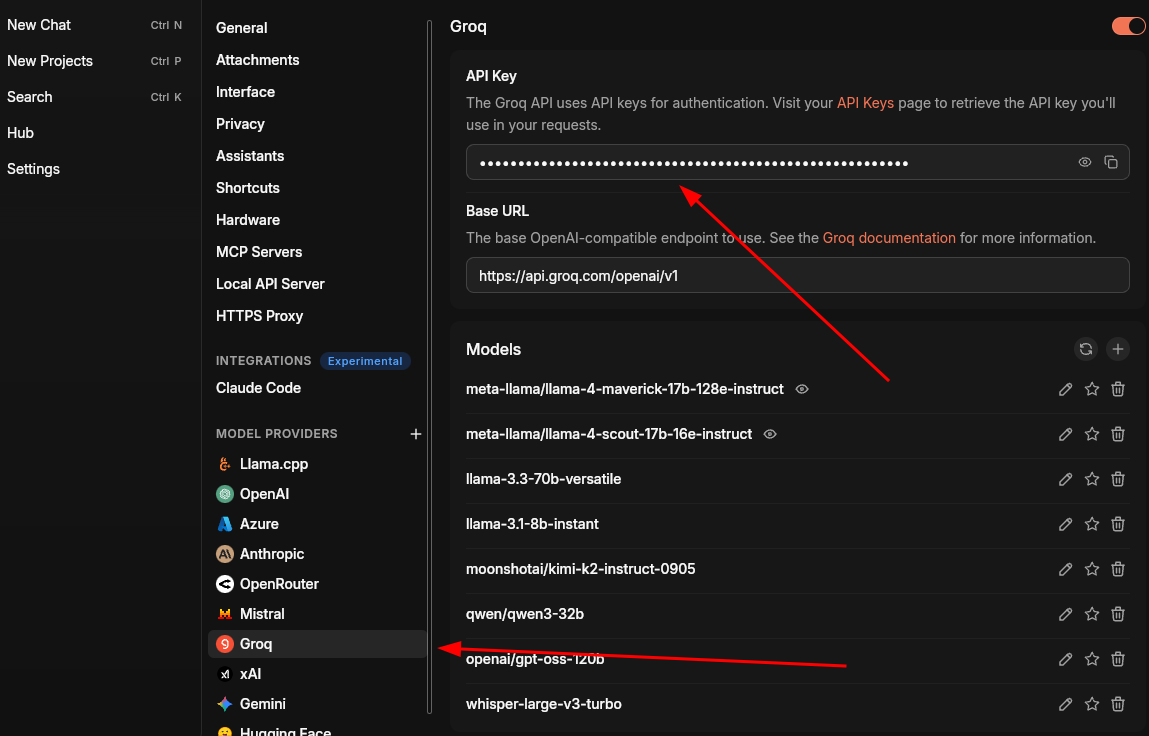Select OpenAI provider
The width and height of the screenshot is (1149, 736).
point(317,494)
